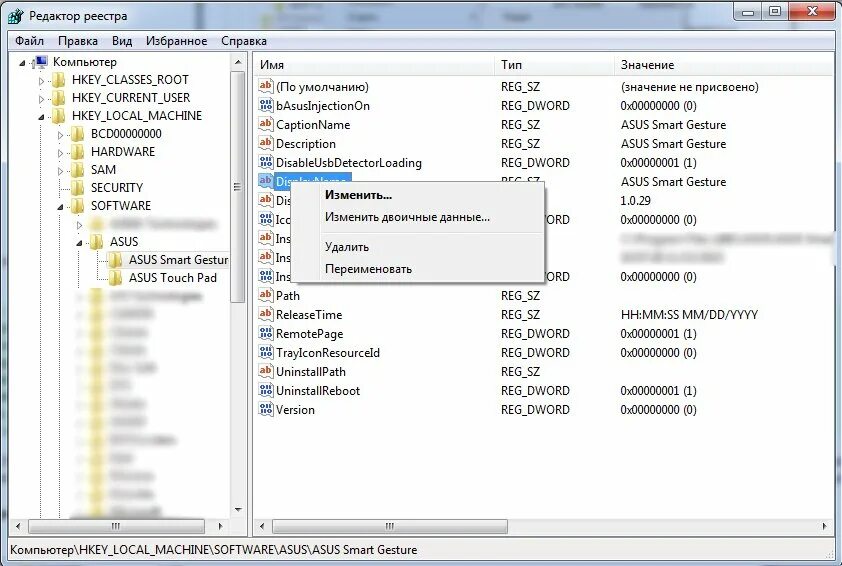Click the DWORD icon of UninstallReboot
Image resolution: width=842 pixels, height=566 pixels.
tap(266, 390)
